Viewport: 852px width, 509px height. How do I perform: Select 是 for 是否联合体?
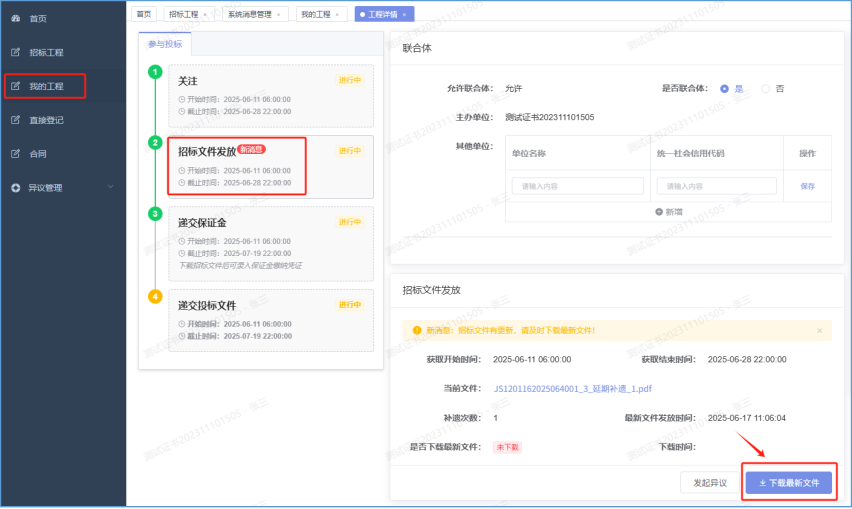724,89
